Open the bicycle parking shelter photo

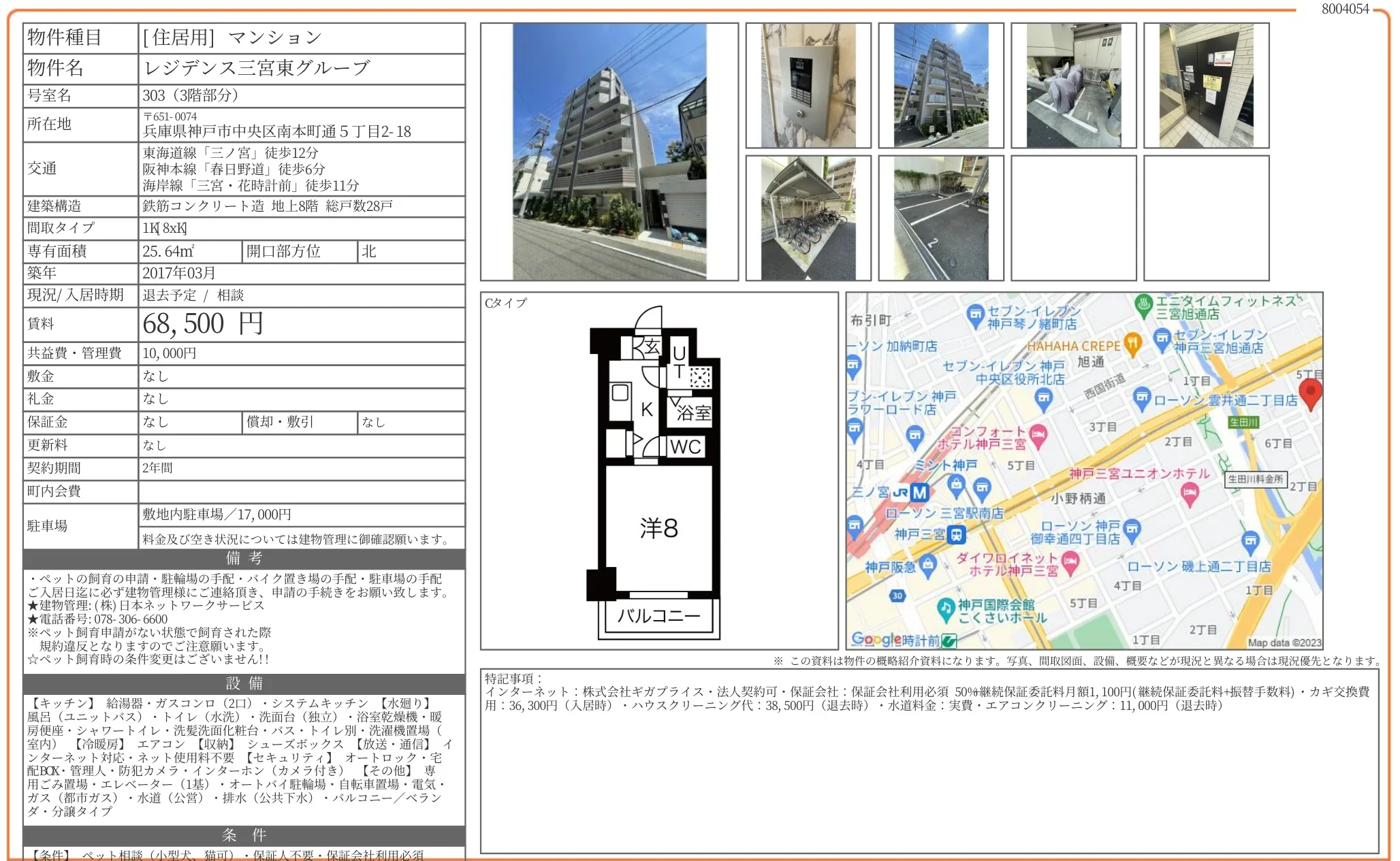[808, 218]
